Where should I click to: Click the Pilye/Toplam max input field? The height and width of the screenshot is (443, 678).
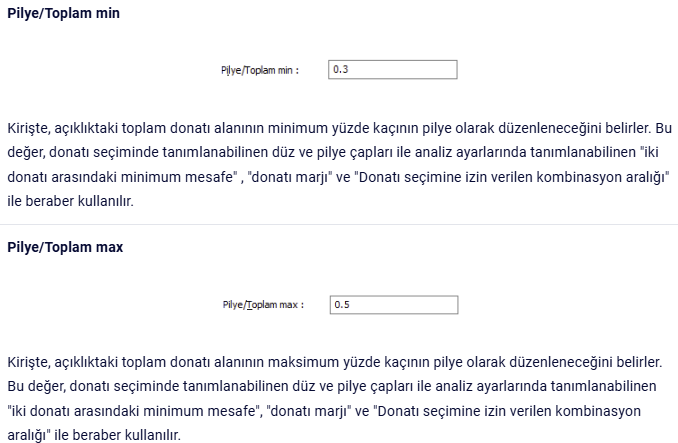(394, 305)
